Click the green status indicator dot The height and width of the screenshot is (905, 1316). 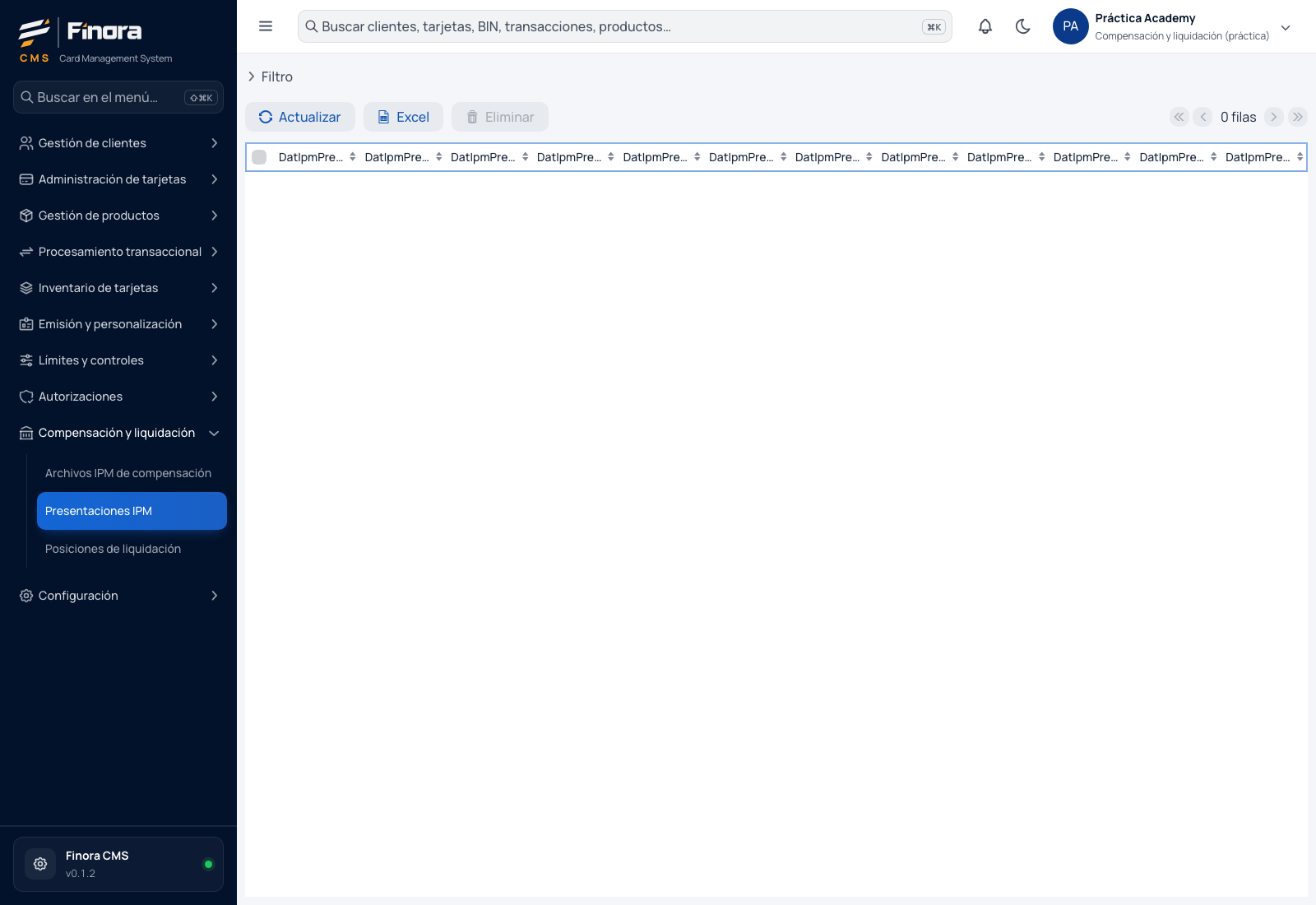208,864
